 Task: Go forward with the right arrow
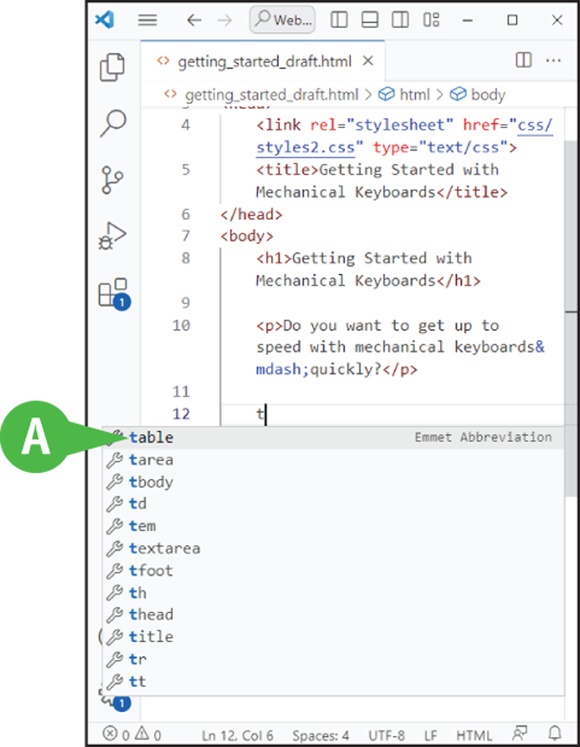coord(224,20)
